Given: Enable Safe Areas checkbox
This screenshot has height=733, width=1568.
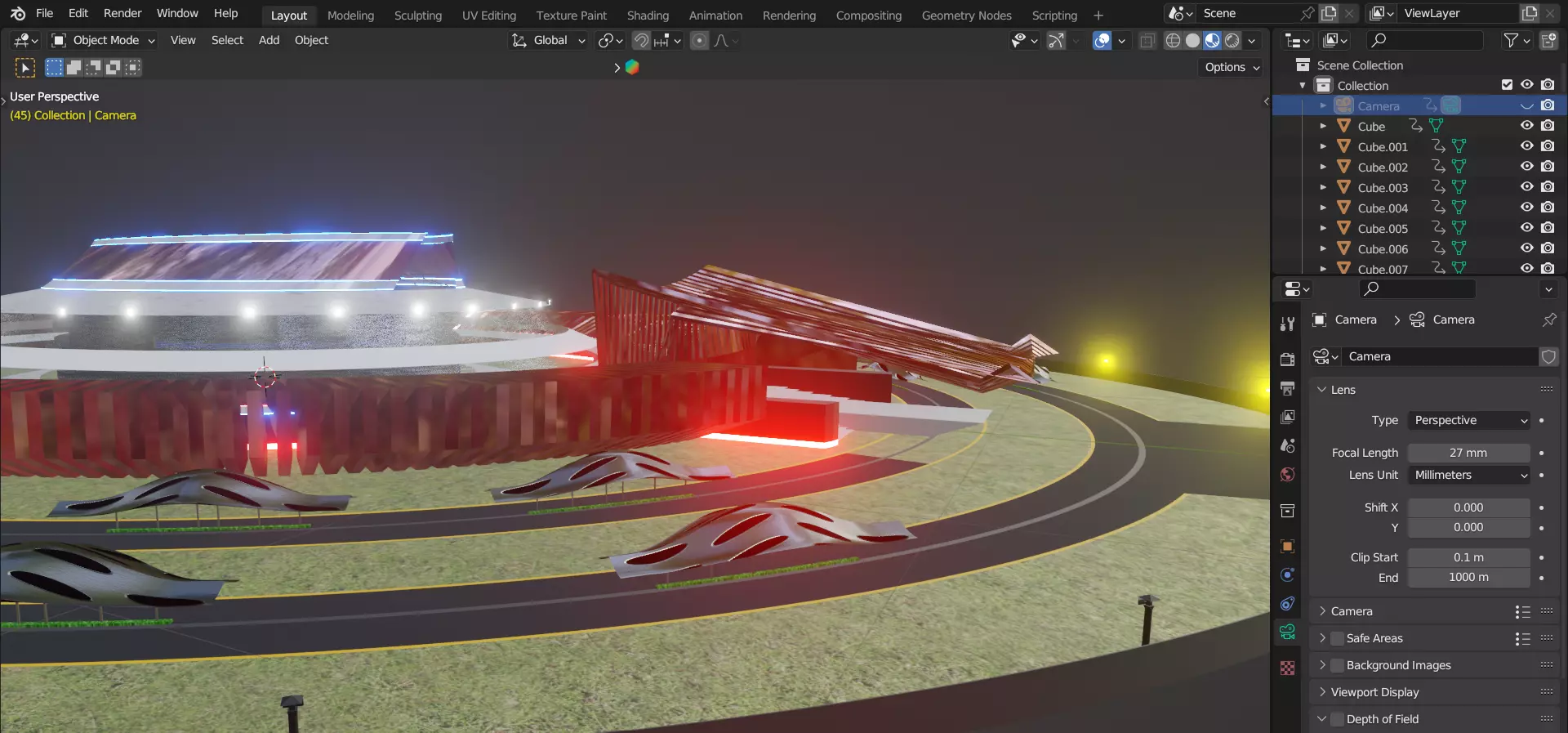Looking at the screenshot, I should (1337, 638).
